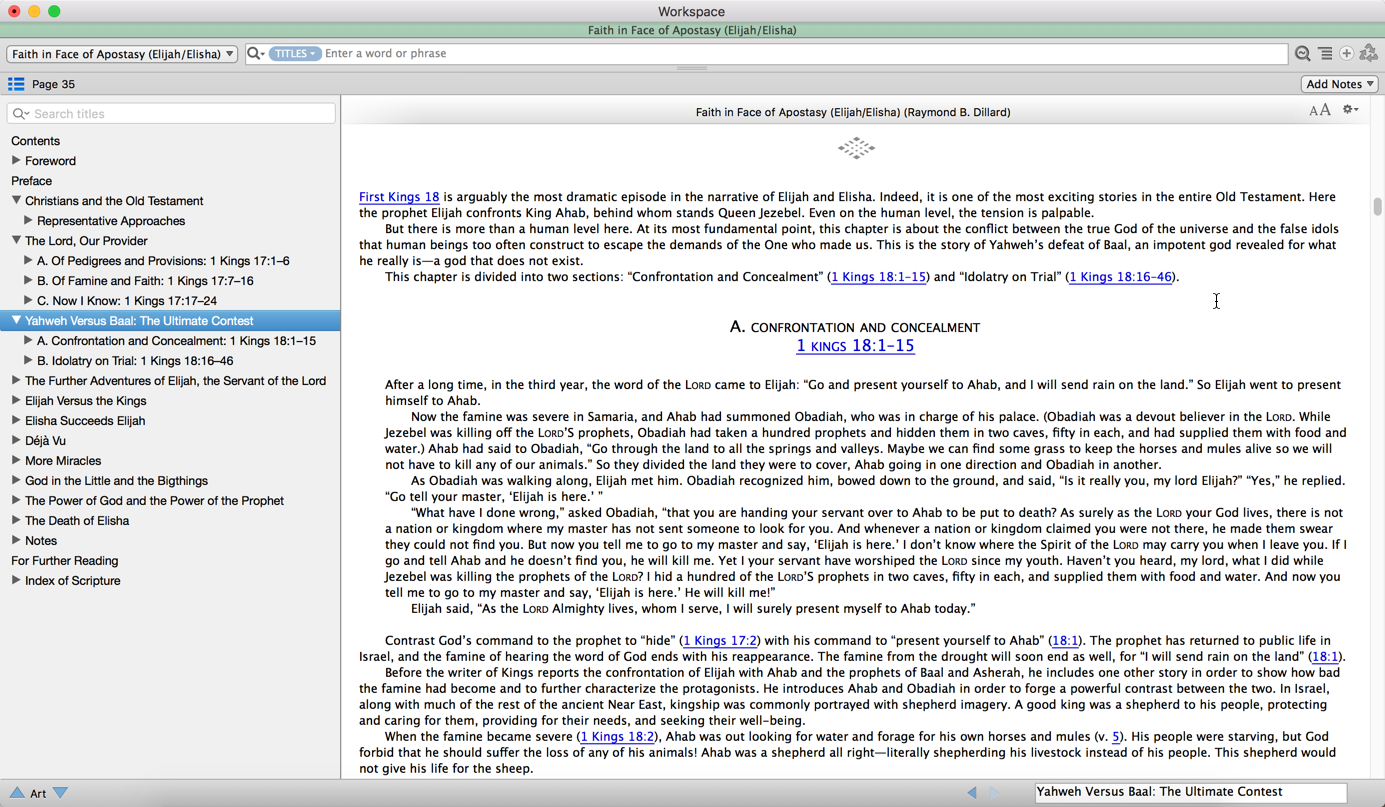Image resolution: width=1385 pixels, height=807 pixels.
Task: Collapse Yahweh Versus Baal section
Action: coord(16,320)
